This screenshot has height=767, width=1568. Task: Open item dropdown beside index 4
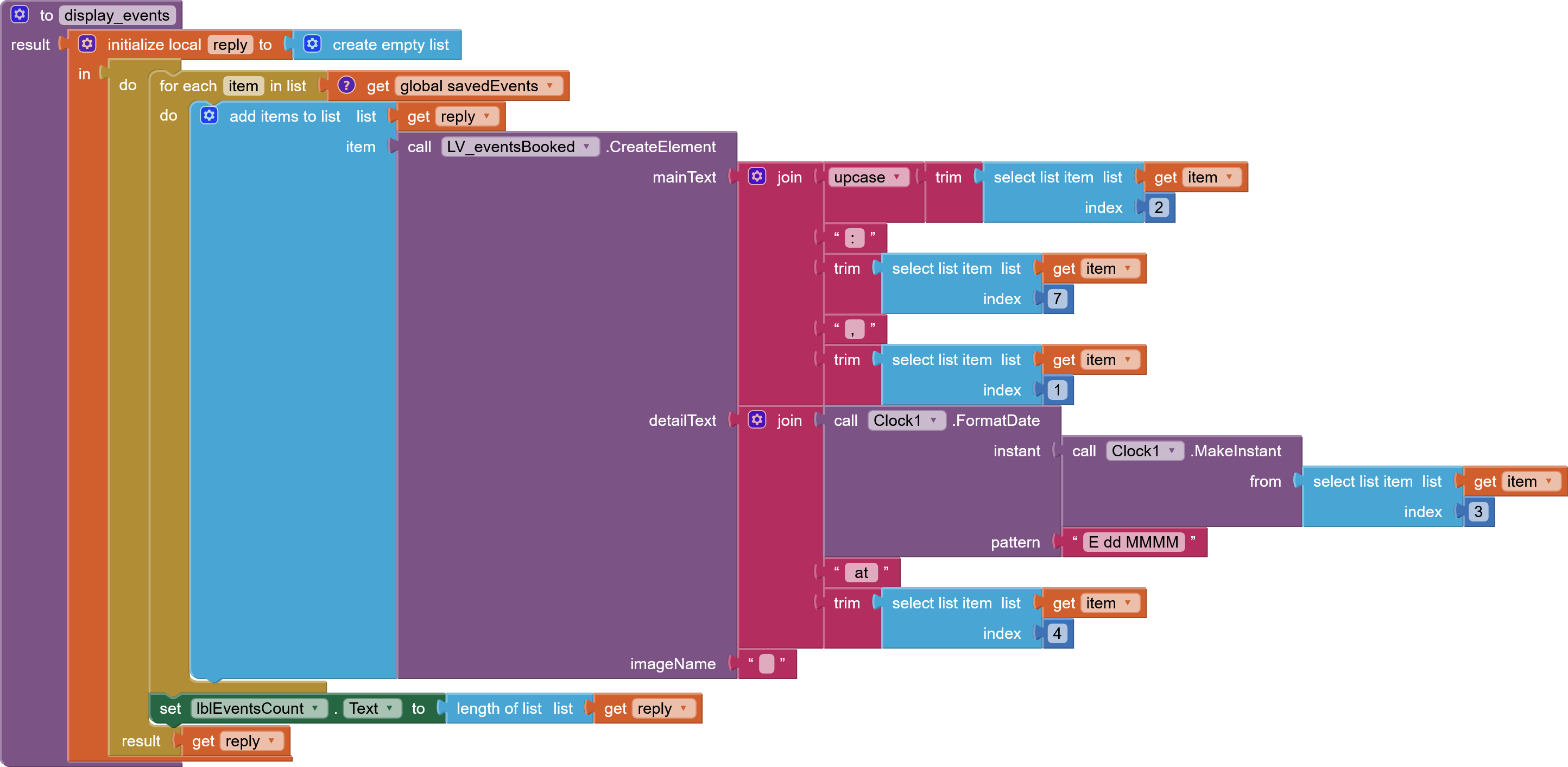[1110, 603]
